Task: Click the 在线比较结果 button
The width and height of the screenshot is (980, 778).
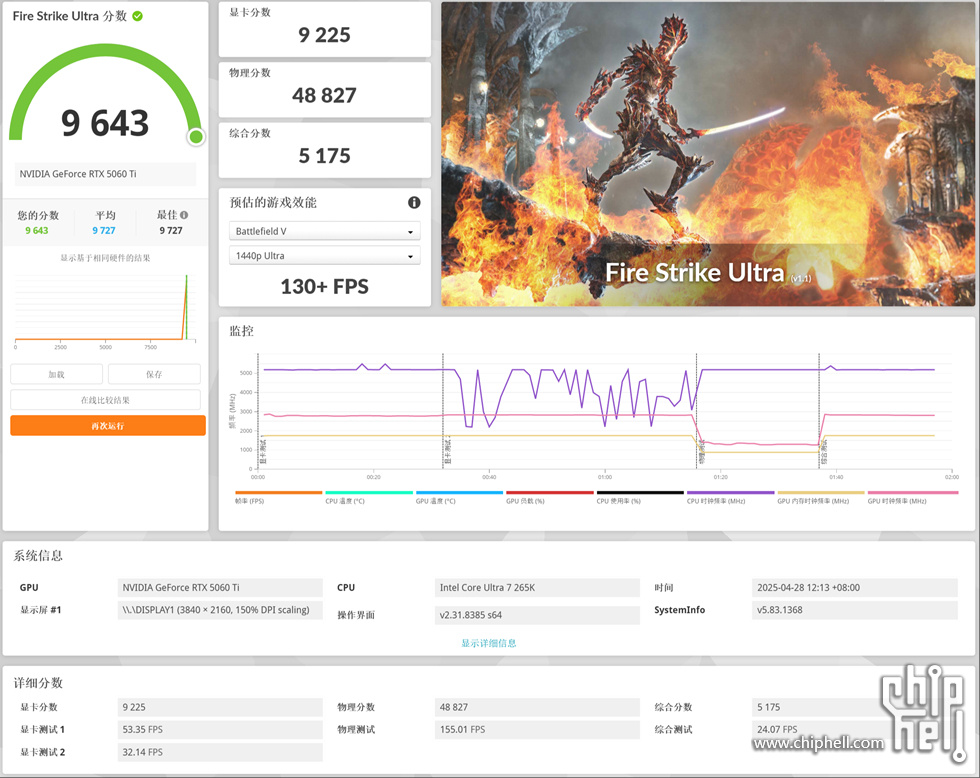Action: (x=105, y=400)
